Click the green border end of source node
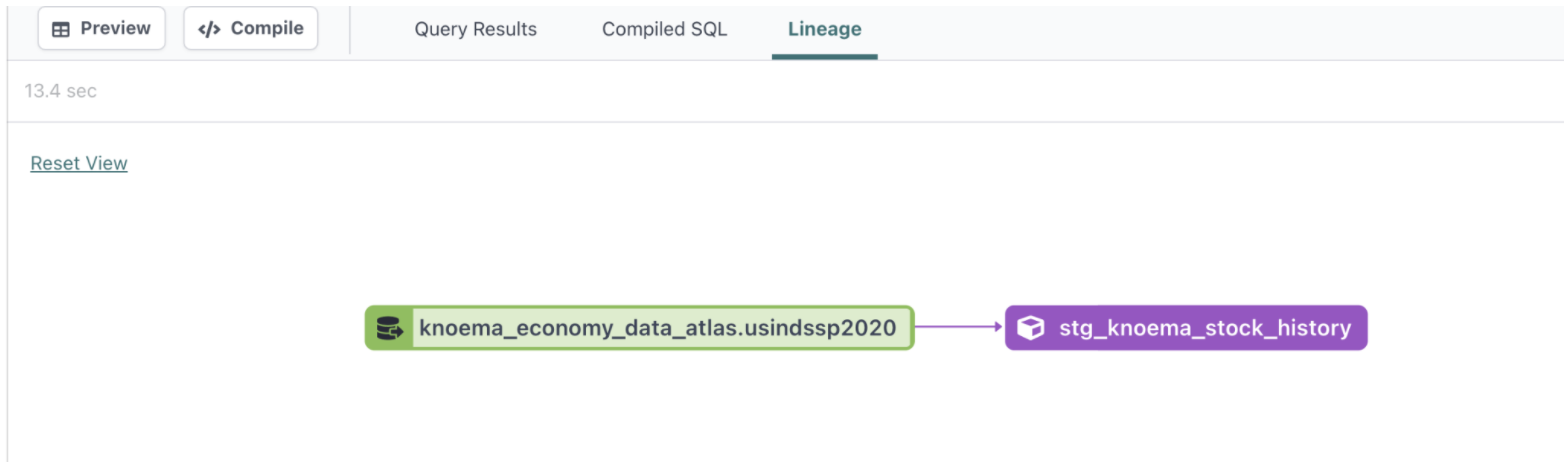The height and width of the screenshot is (462, 1568). pos(911,328)
